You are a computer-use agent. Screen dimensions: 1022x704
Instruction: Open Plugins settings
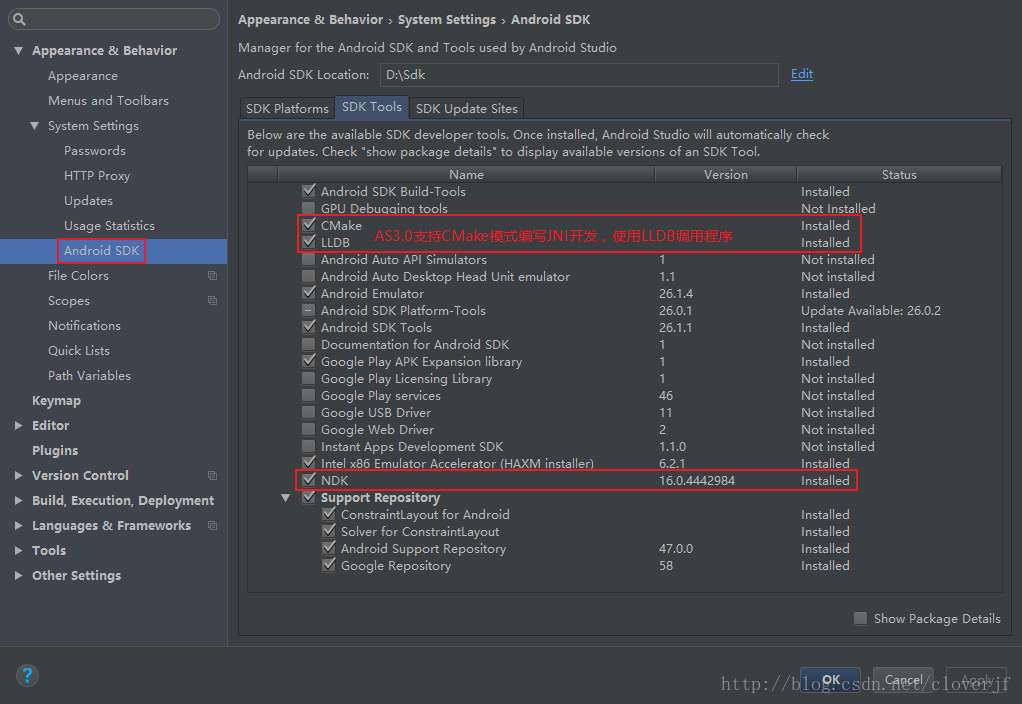pos(55,450)
